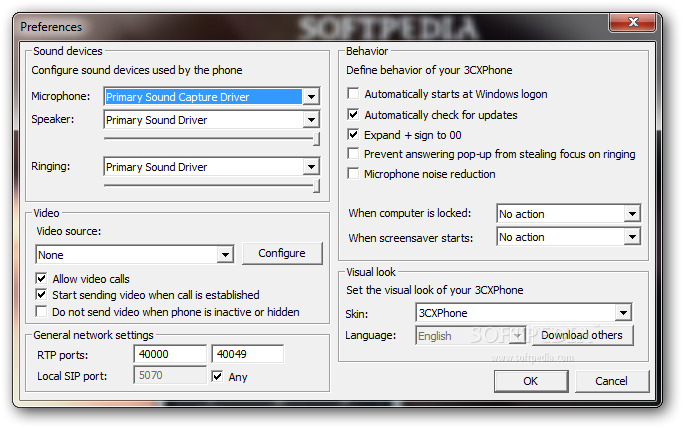Click the Cancel button

(x=612, y=381)
